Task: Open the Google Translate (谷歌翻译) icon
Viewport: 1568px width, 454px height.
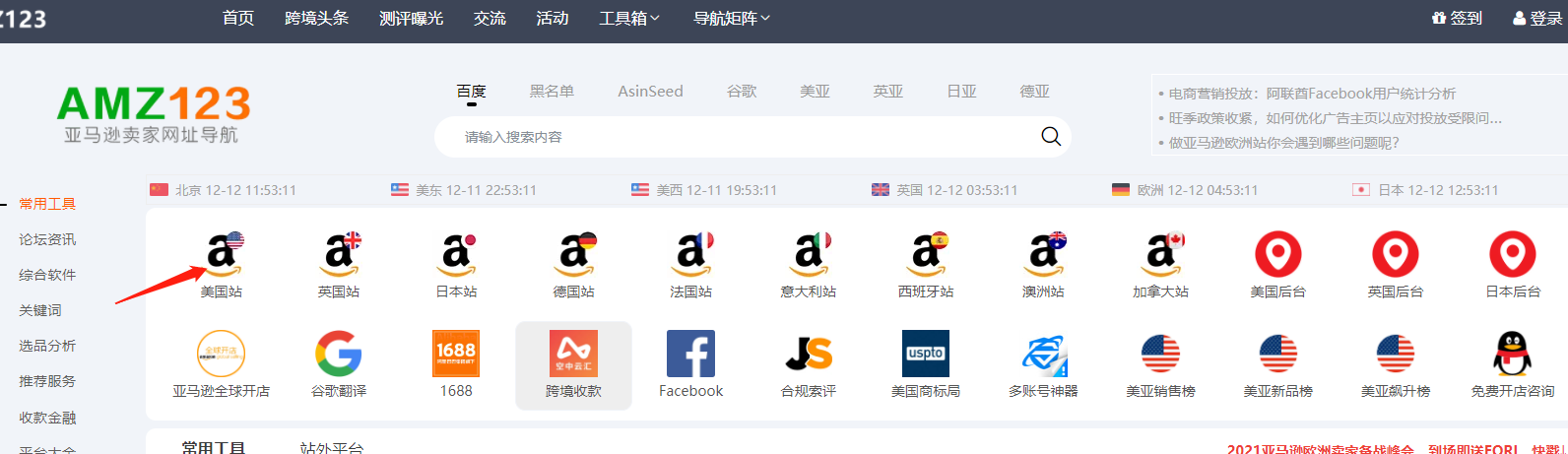Action: (339, 354)
